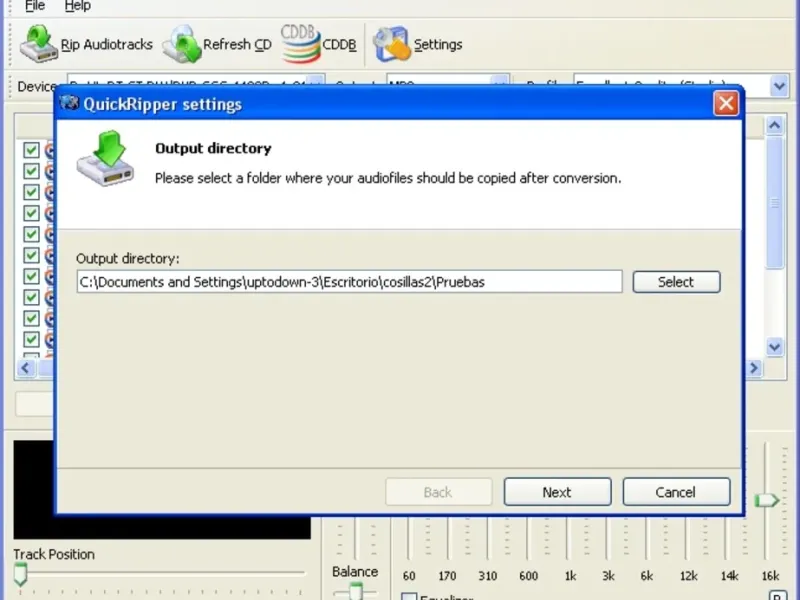
Task: Click the Cancel button in settings dialog
Action: [676, 492]
